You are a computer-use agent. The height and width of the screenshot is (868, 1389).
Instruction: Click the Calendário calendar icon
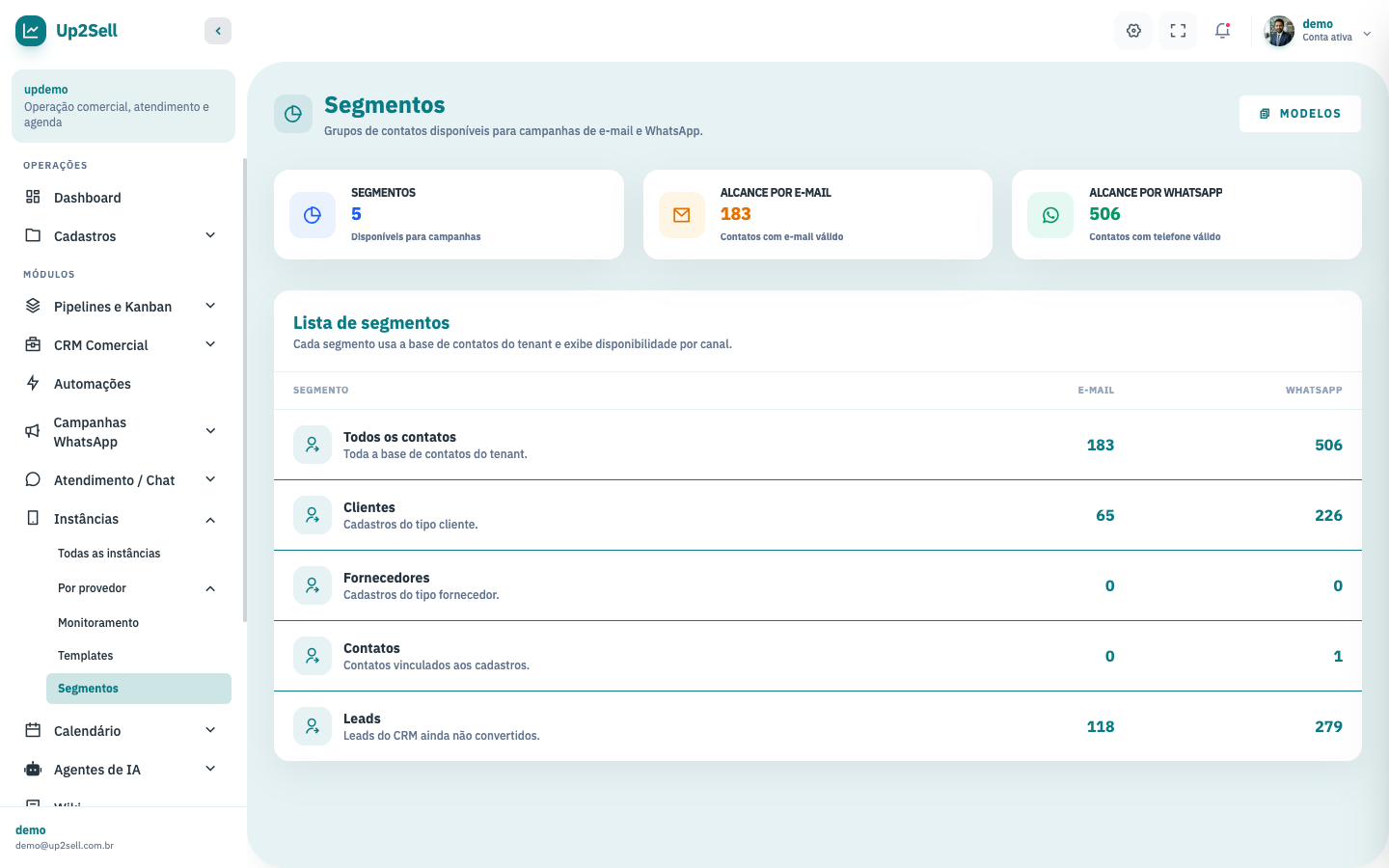point(33,730)
